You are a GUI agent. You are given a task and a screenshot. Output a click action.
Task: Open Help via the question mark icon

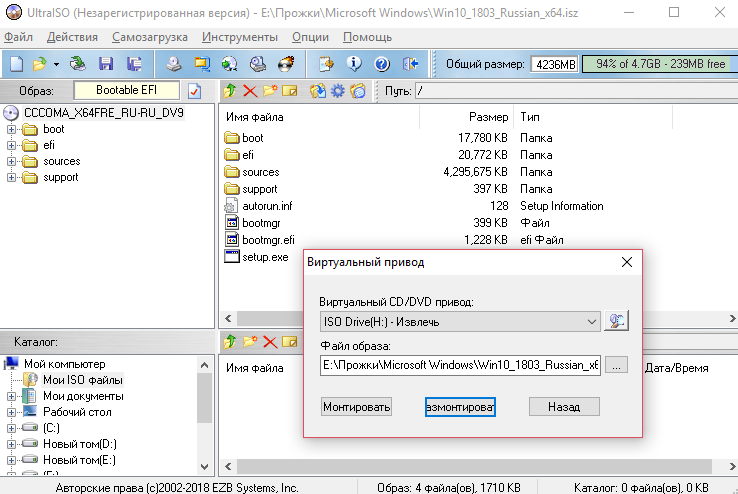(x=382, y=64)
